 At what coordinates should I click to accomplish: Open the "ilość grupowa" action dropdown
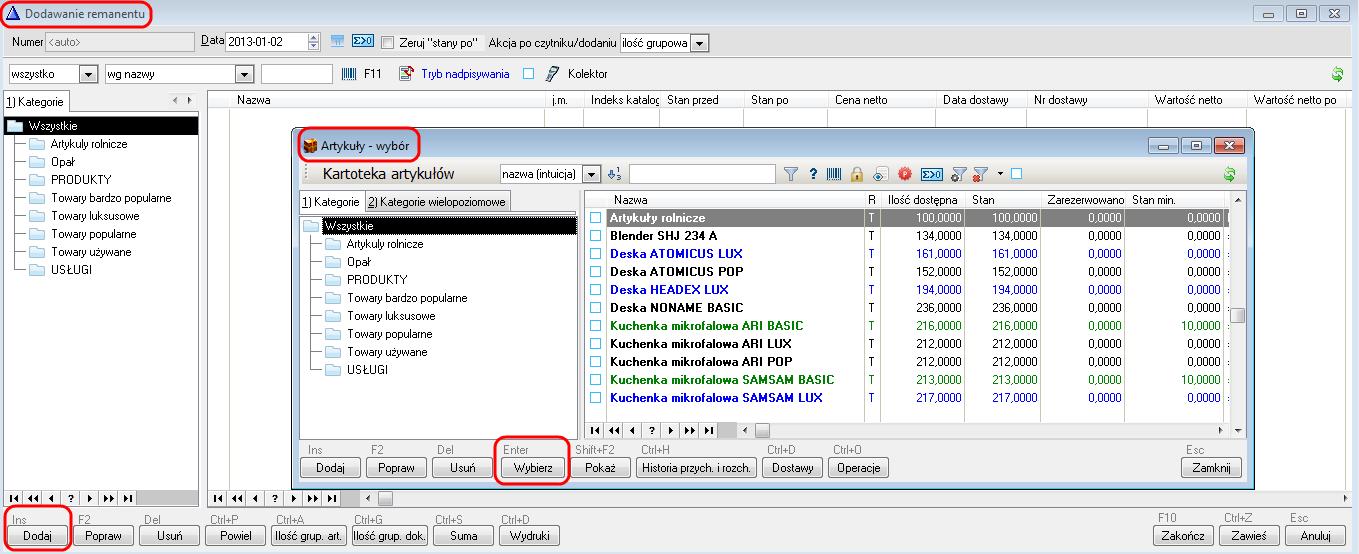tap(700, 42)
